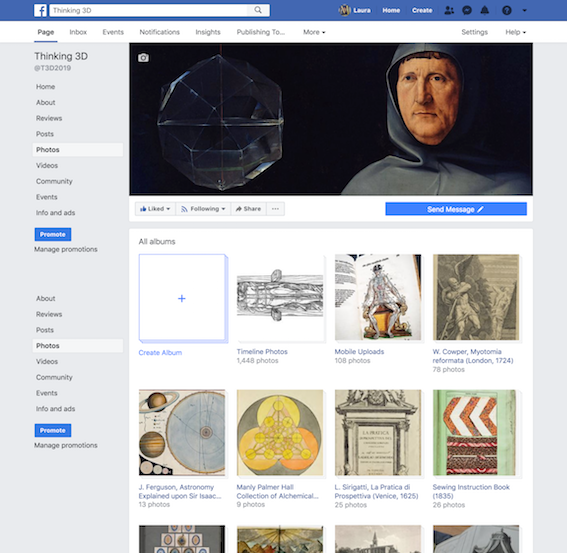Viewport: 567px width, 553px height.
Task: Click the upper Promote button
Action: click(53, 234)
